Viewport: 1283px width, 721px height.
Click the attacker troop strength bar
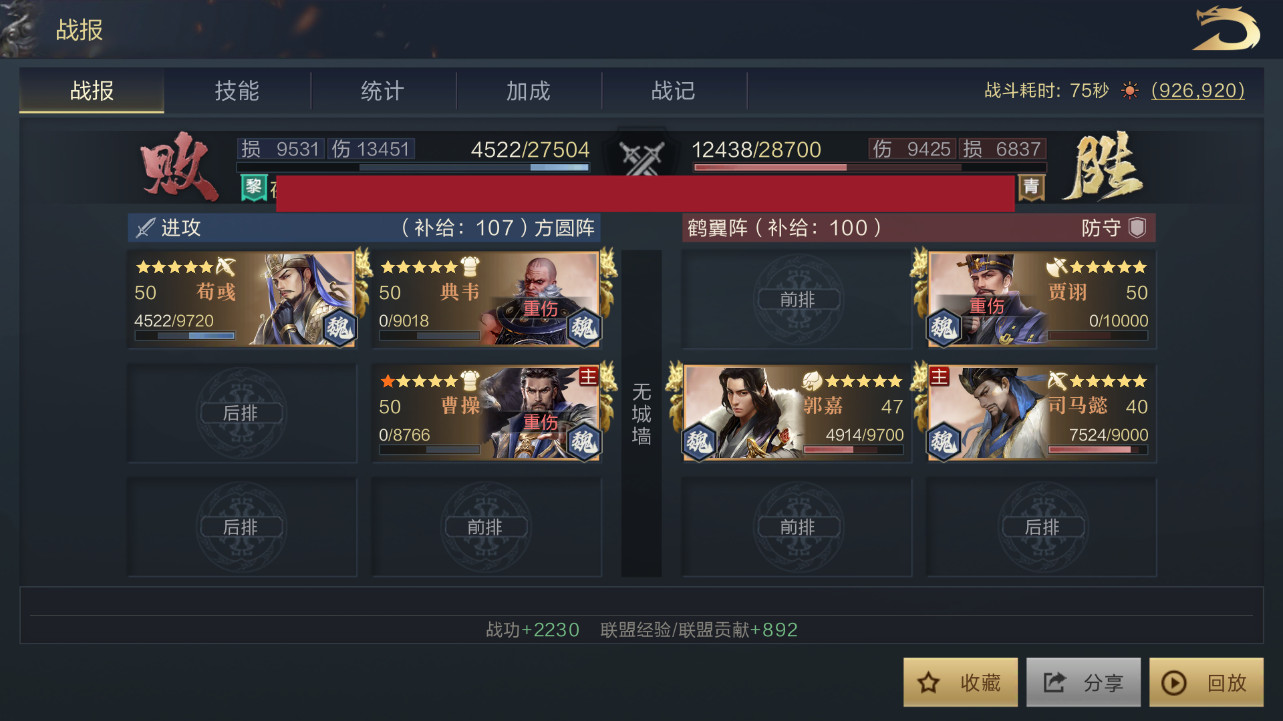[x=414, y=168]
